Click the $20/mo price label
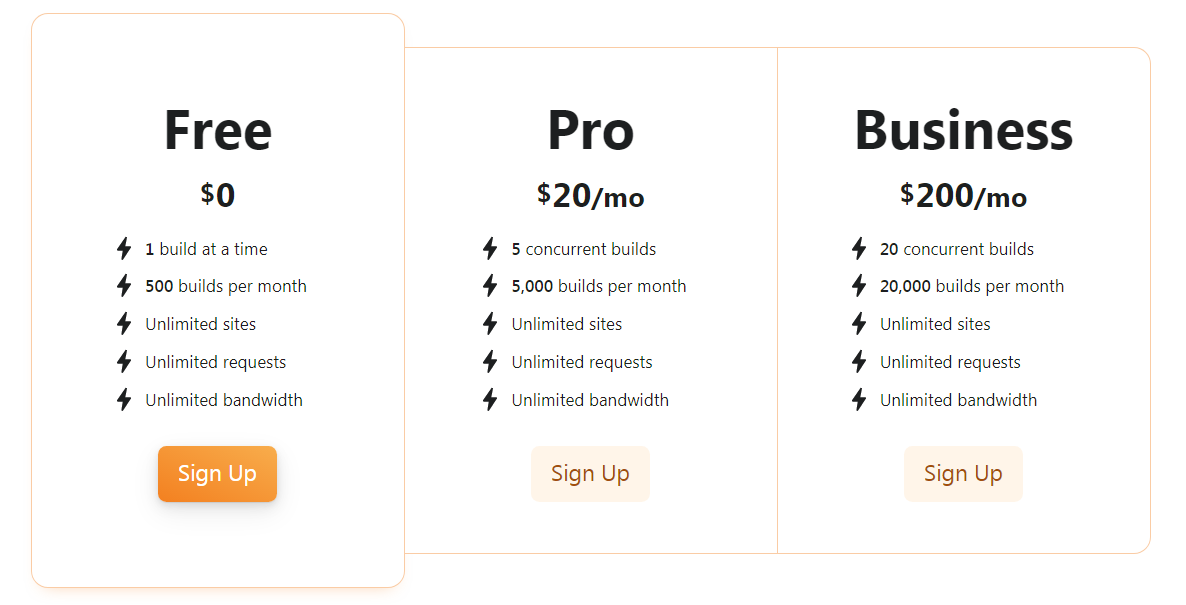 pyautogui.click(x=590, y=196)
